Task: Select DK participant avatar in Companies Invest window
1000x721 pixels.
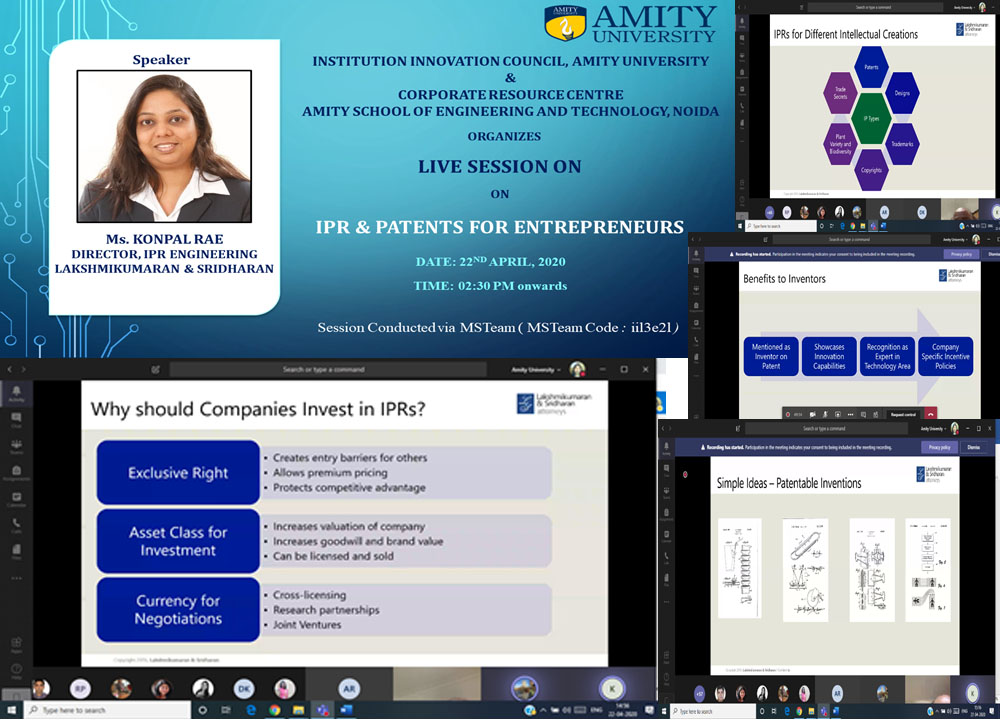Action: pos(244,688)
